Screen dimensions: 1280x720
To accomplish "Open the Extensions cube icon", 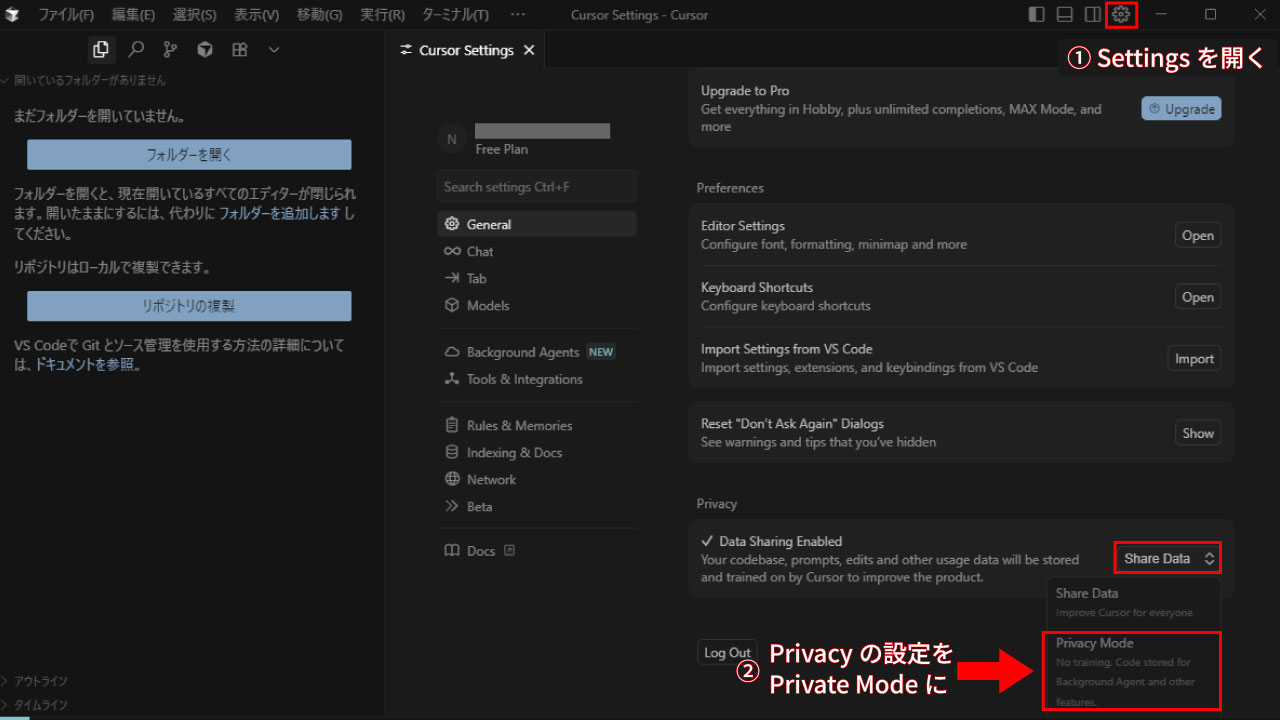I will (x=205, y=49).
